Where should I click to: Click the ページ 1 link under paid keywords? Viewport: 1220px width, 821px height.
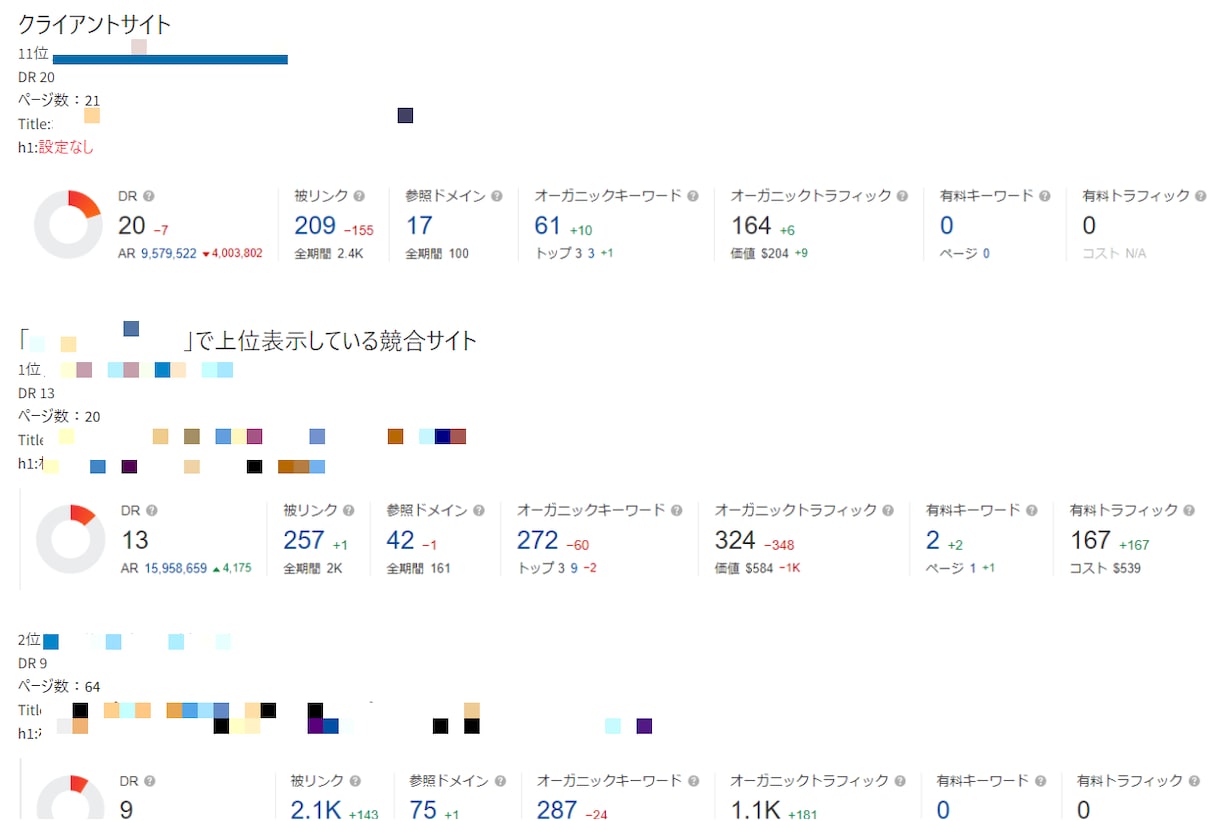973,568
